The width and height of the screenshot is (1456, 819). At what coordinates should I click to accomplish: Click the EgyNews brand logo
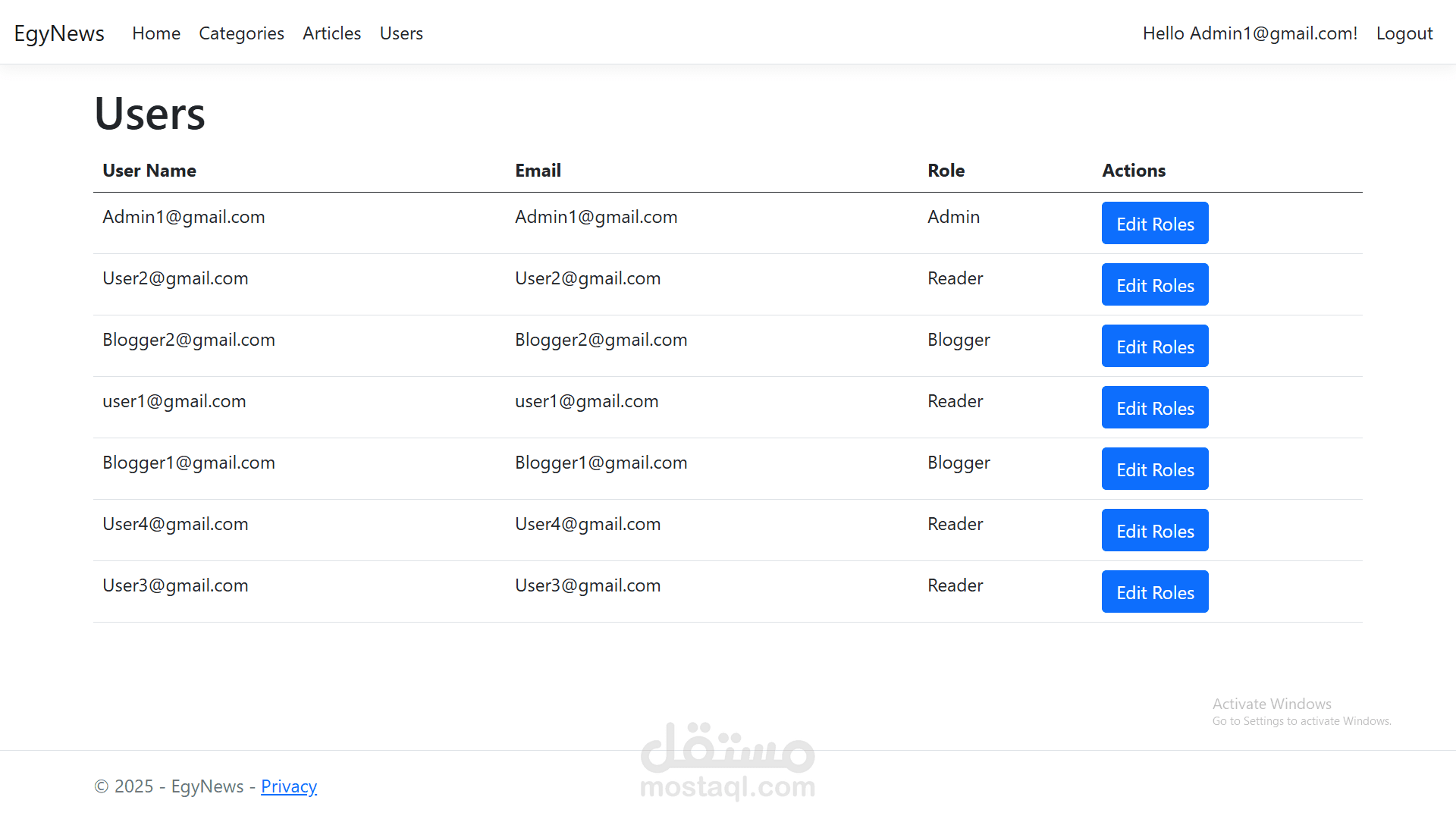pos(59,33)
